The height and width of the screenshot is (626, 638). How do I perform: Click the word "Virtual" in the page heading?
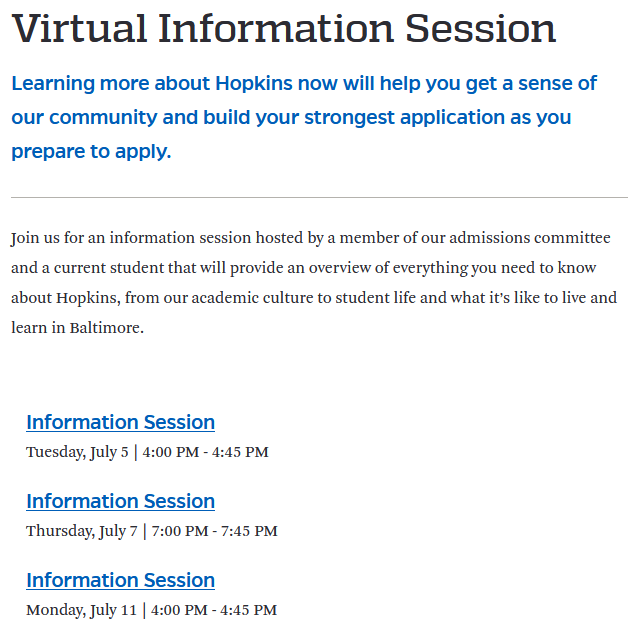tap(79, 28)
